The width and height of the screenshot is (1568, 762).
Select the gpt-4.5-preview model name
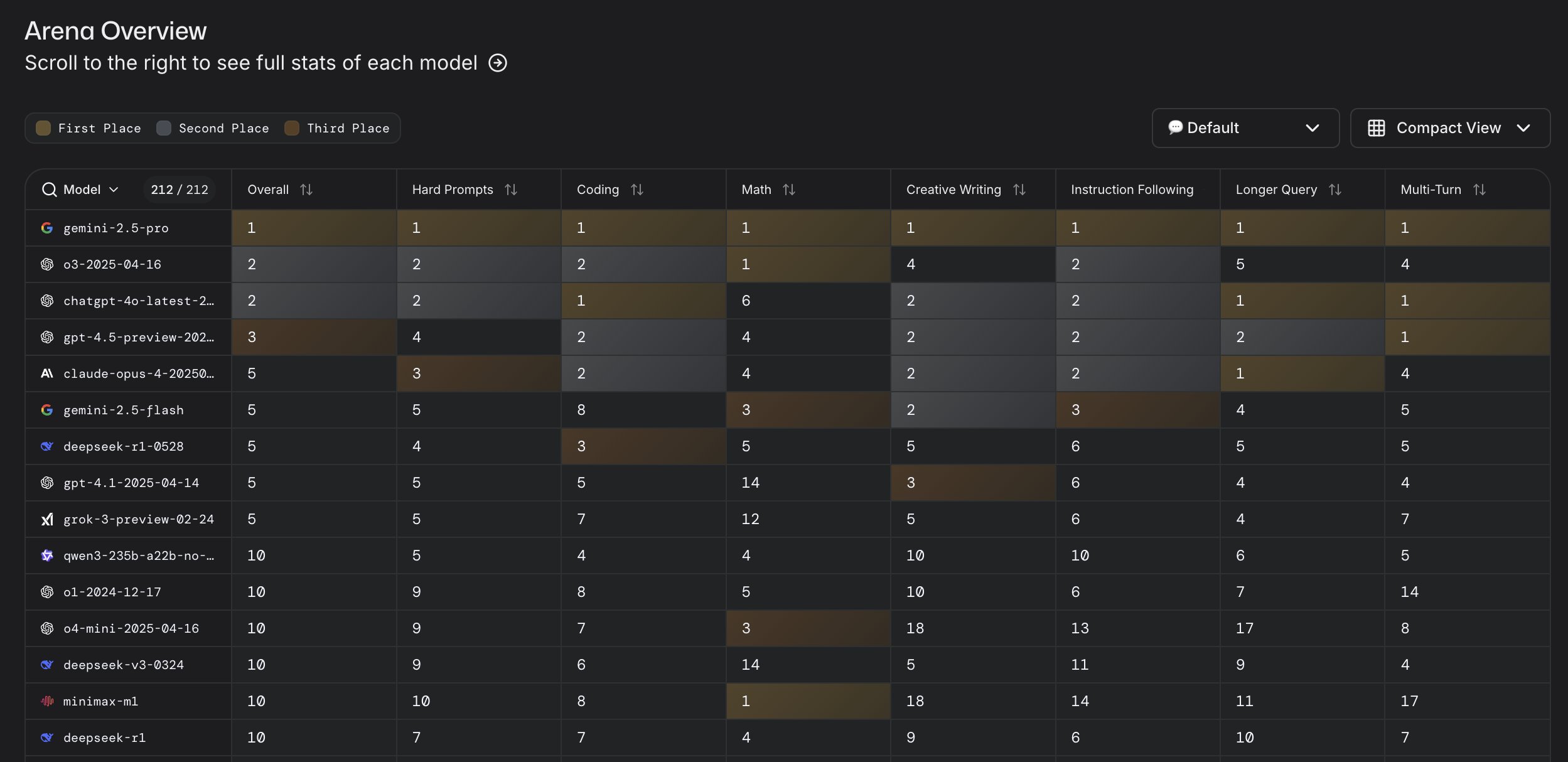(x=139, y=337)
